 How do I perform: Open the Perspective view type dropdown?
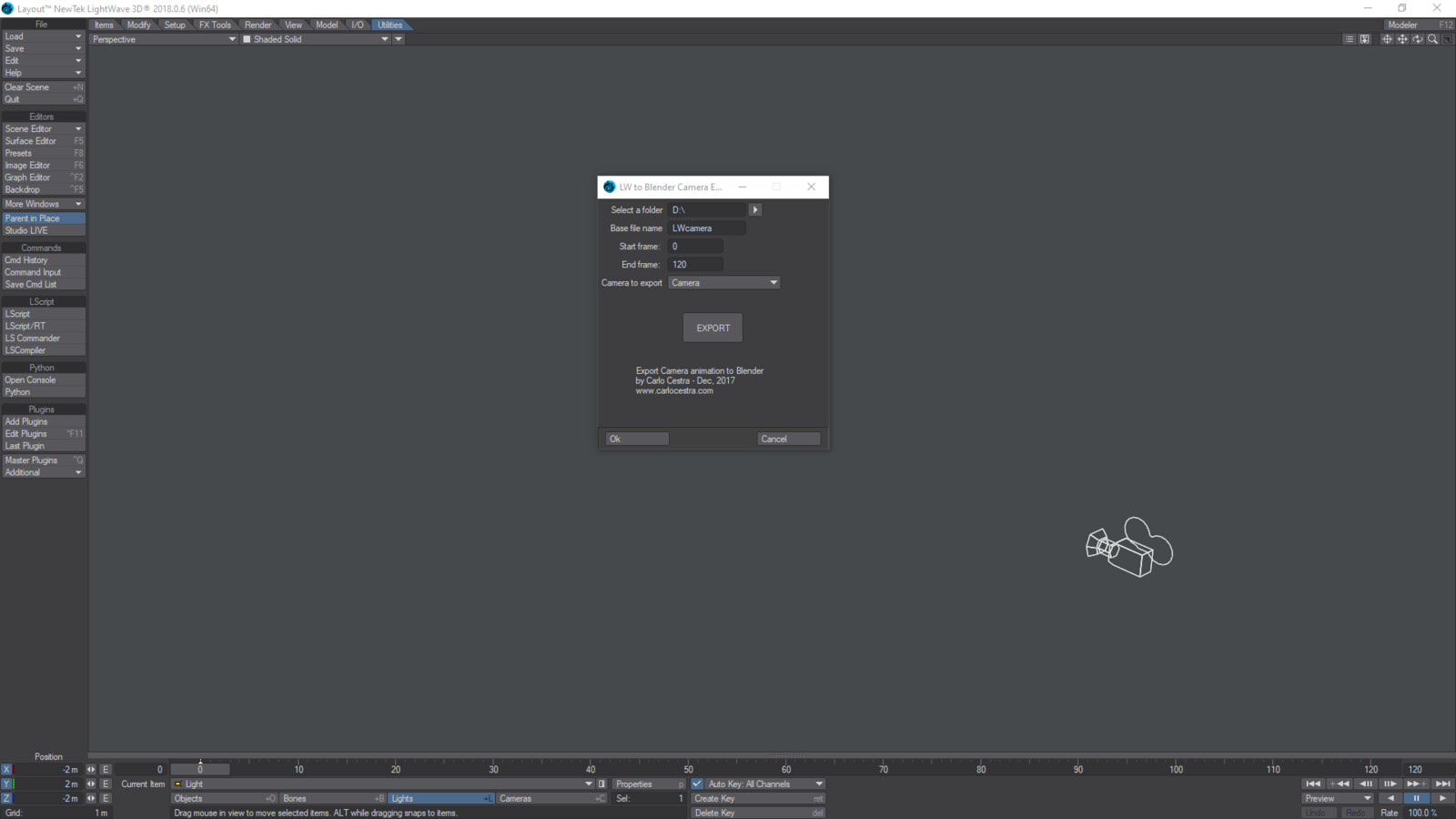pos(164,39)
